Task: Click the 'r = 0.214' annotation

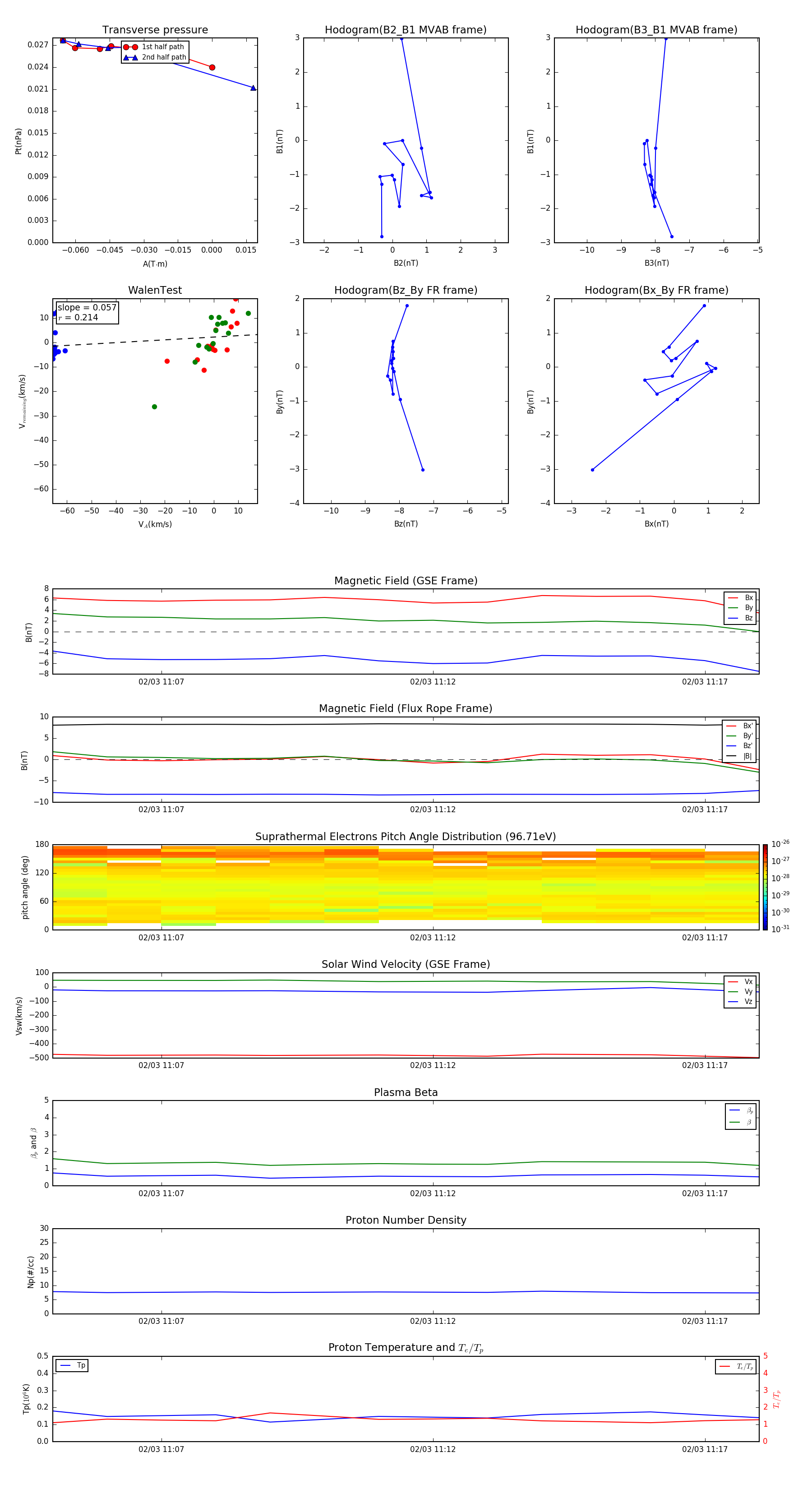Action: (x=78, y=317)
